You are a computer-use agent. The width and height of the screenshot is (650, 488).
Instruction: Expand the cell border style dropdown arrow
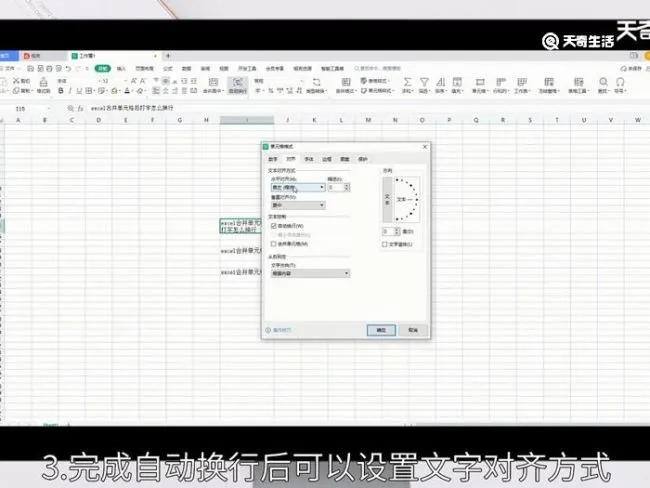point(94,91)
